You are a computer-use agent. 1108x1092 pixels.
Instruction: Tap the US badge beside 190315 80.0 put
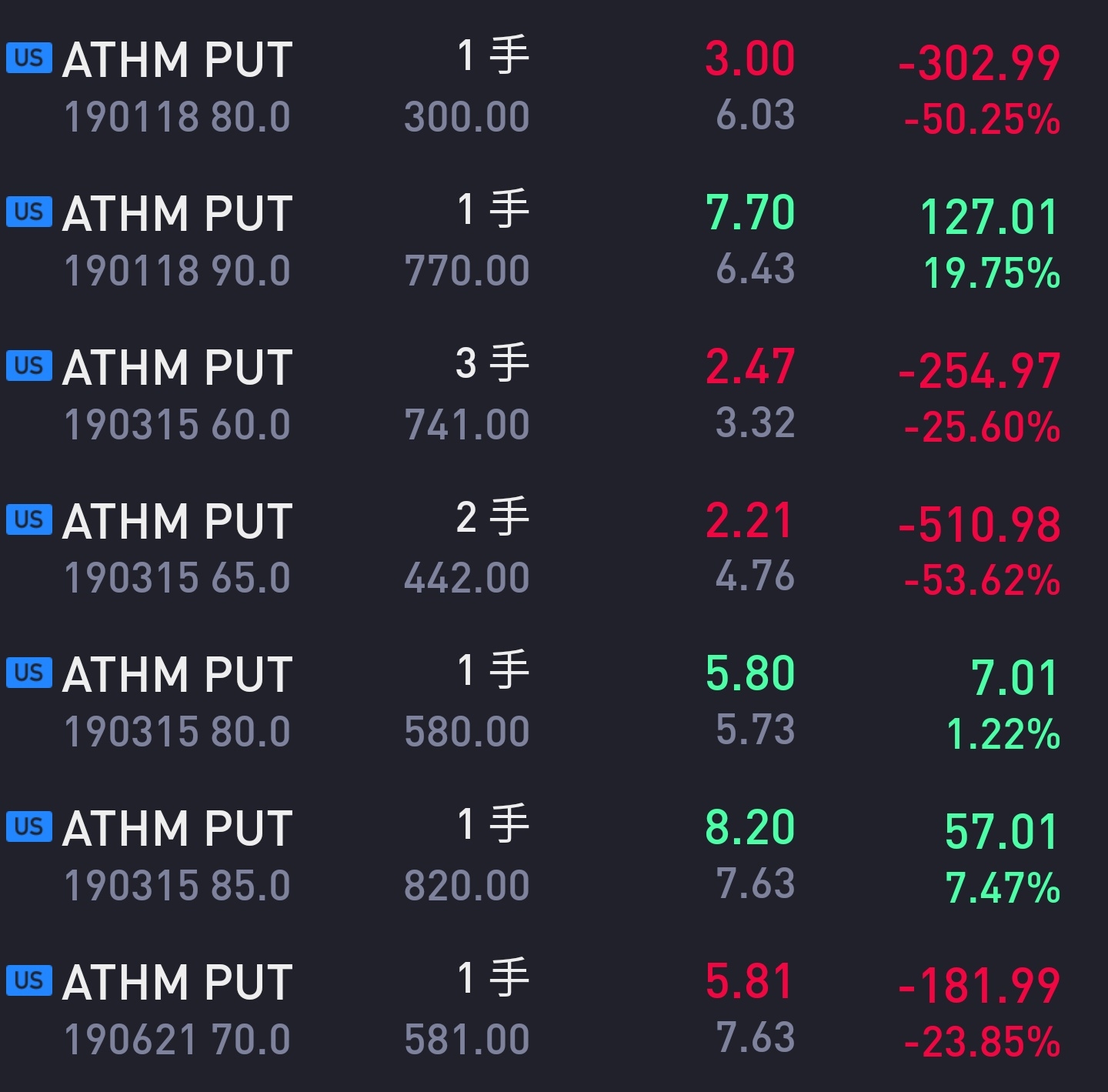29,673
